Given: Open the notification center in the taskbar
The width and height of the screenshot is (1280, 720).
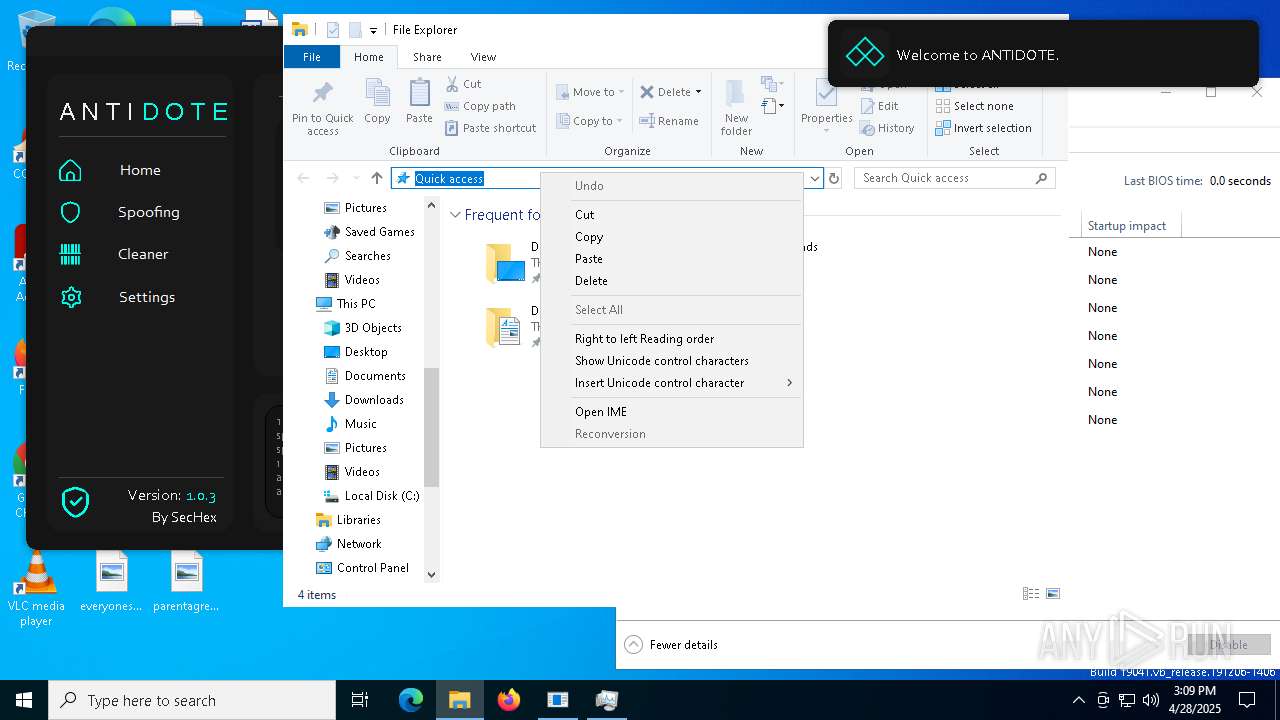Looking at the screenshot, I should tap(1247, 700).
